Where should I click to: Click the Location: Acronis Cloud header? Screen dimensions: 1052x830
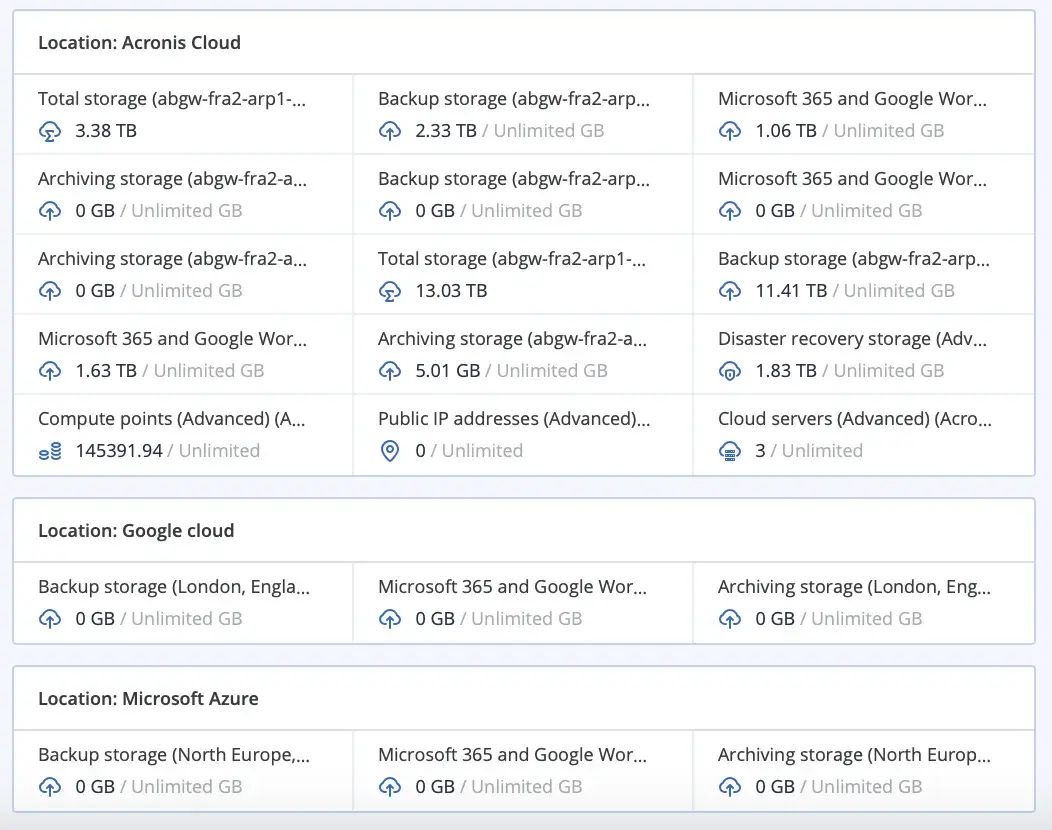pyautogui.click(x=139, y=43)
